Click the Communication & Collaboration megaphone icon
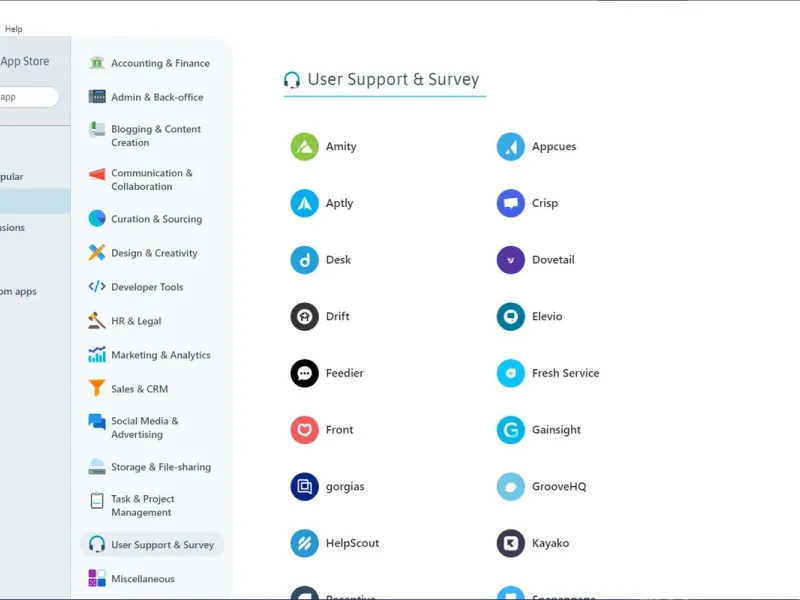The height and width of the screenshot is (600, 800). 96,174
